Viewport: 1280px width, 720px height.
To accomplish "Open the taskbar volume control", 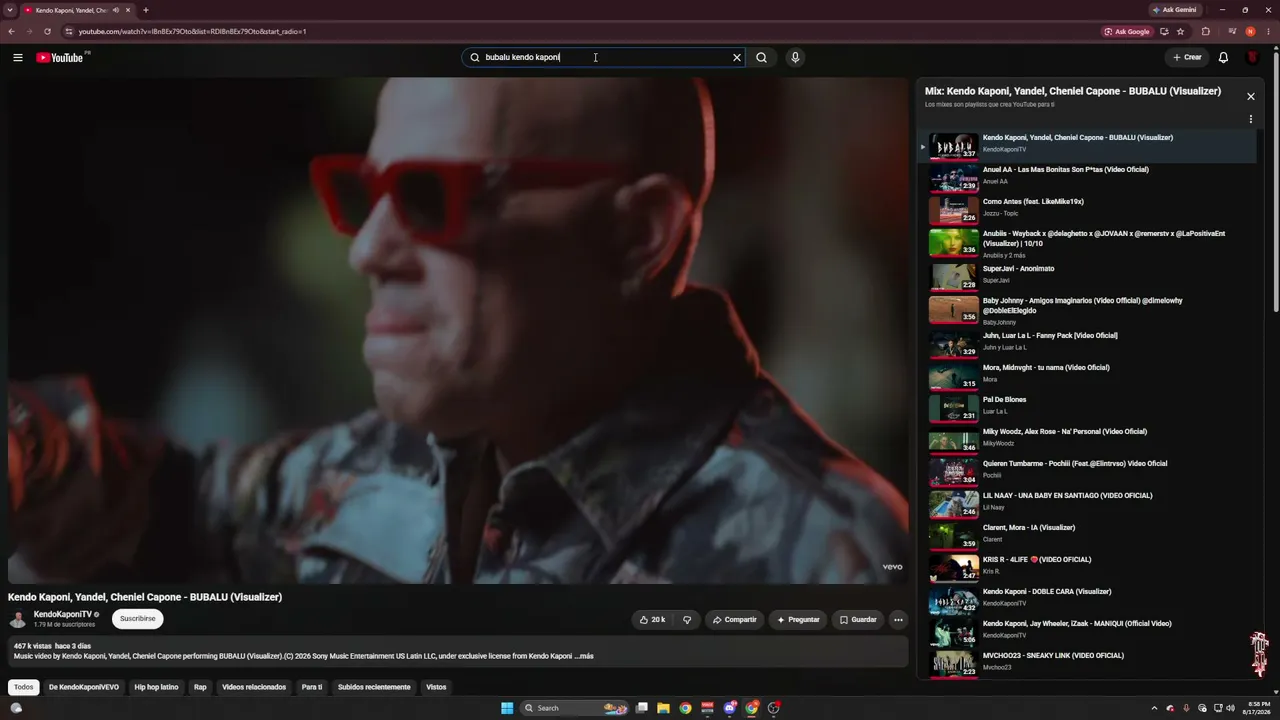I will tap(1230, 708).
